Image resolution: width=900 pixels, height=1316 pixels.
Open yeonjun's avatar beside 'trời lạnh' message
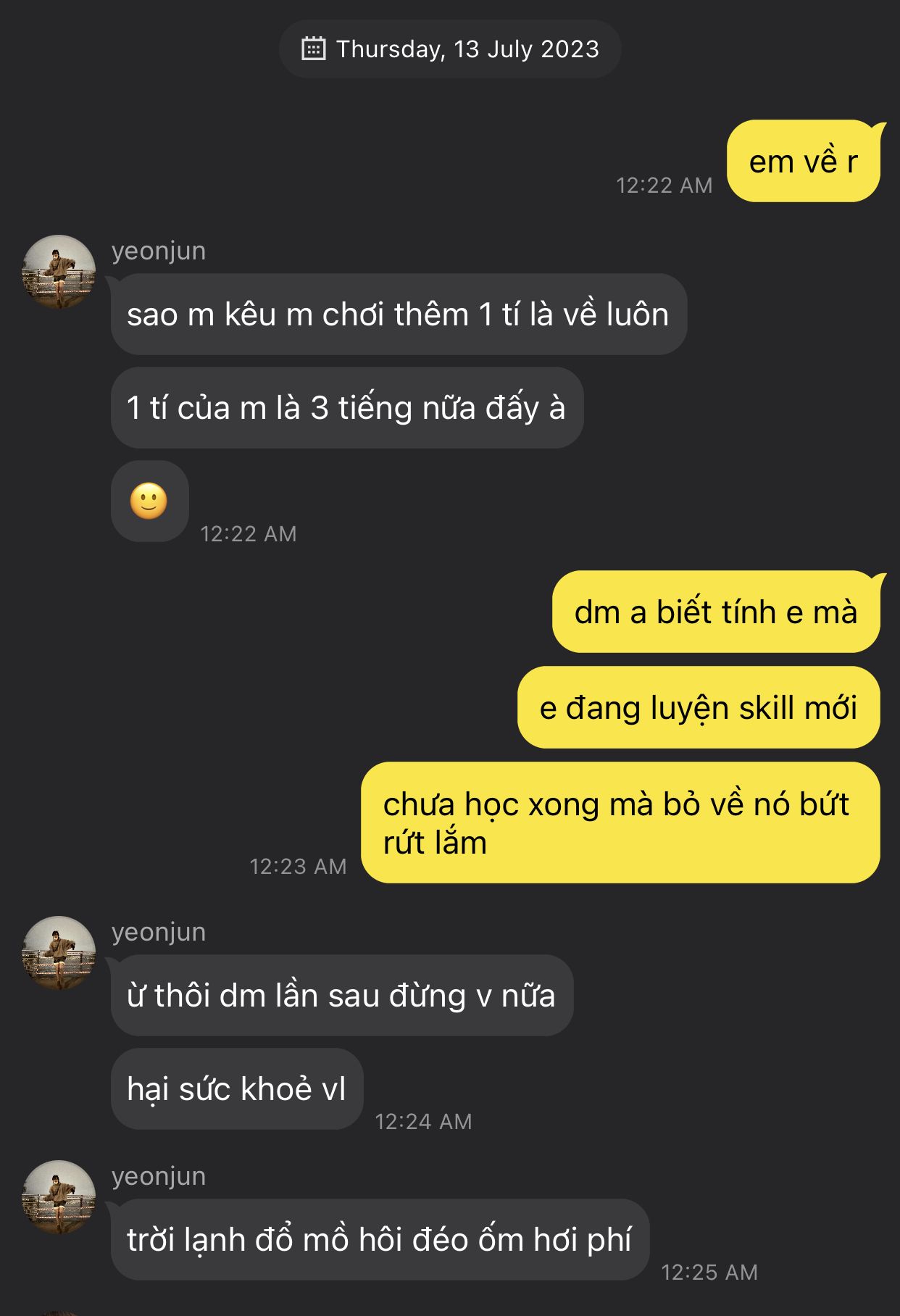click(59, 1197)
